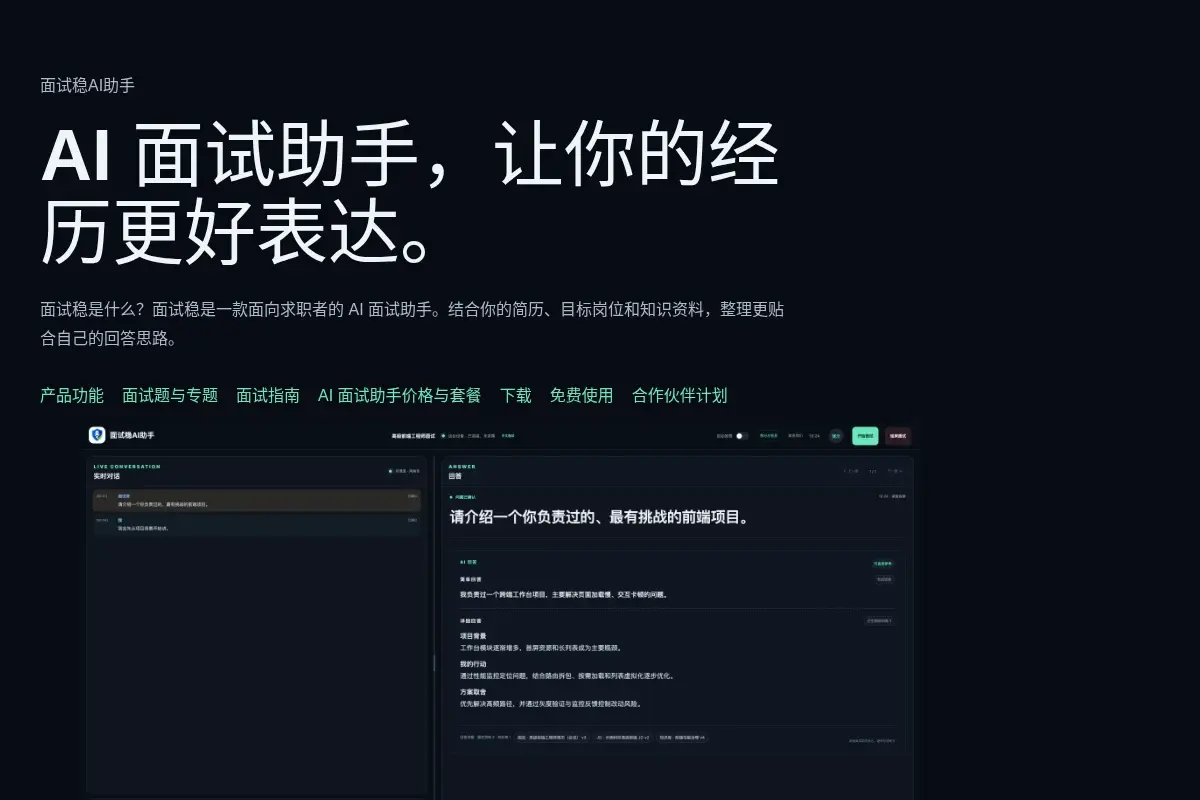
Task: Click the green start button in preview
Action: [865, 436]
